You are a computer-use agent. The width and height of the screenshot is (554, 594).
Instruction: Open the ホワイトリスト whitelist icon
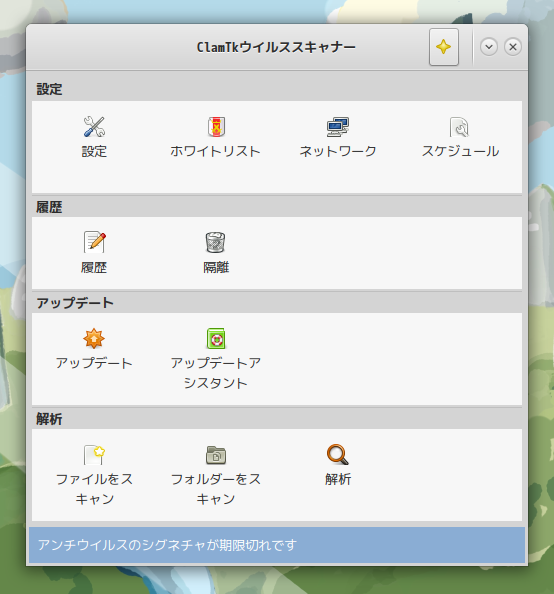(216, 127)
